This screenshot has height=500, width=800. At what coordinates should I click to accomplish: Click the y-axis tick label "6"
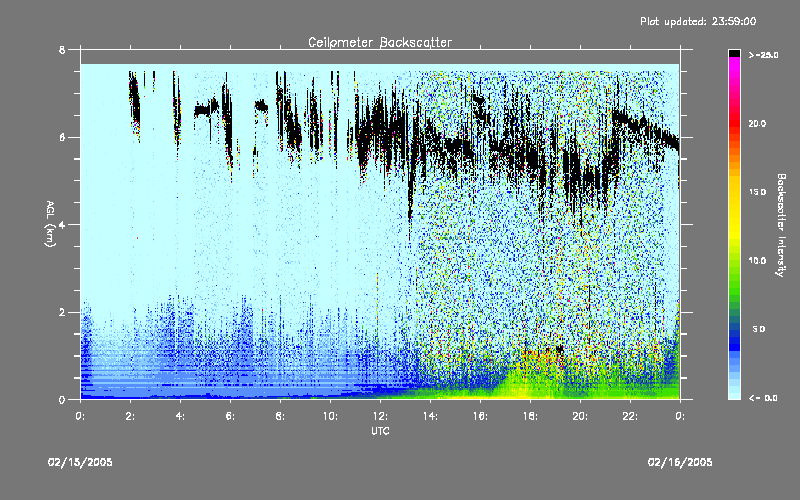62,137
